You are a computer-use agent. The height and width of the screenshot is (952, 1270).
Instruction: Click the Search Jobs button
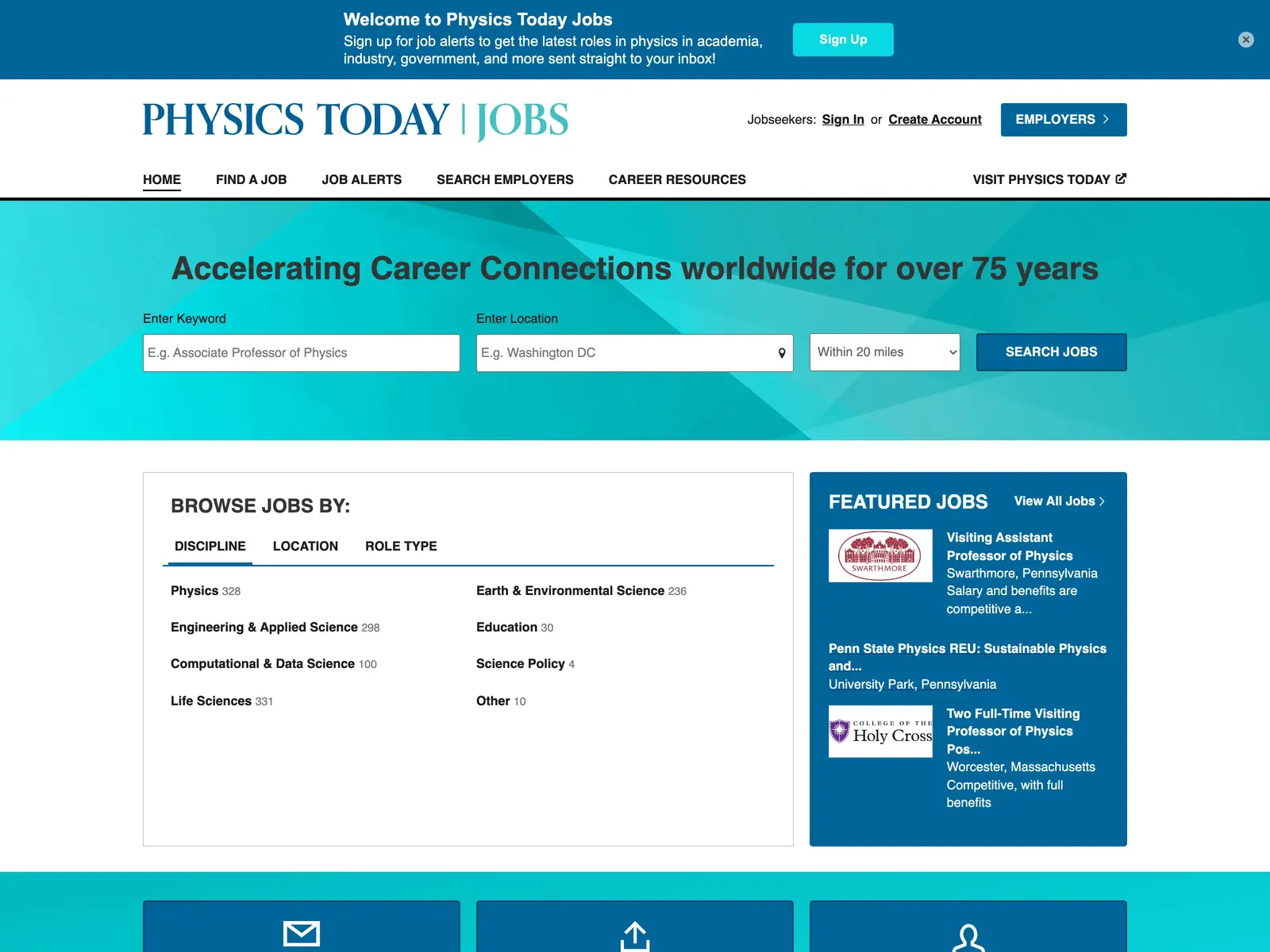coord(1052,352)
